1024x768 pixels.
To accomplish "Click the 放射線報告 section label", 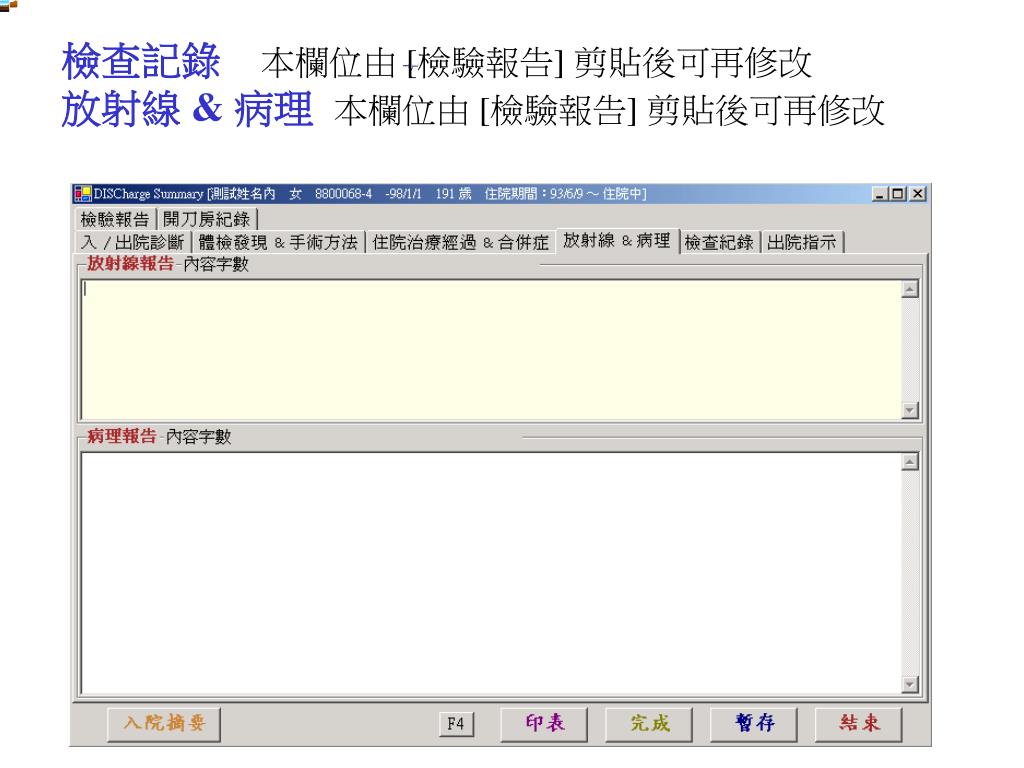I will click(x=131, y=264).
